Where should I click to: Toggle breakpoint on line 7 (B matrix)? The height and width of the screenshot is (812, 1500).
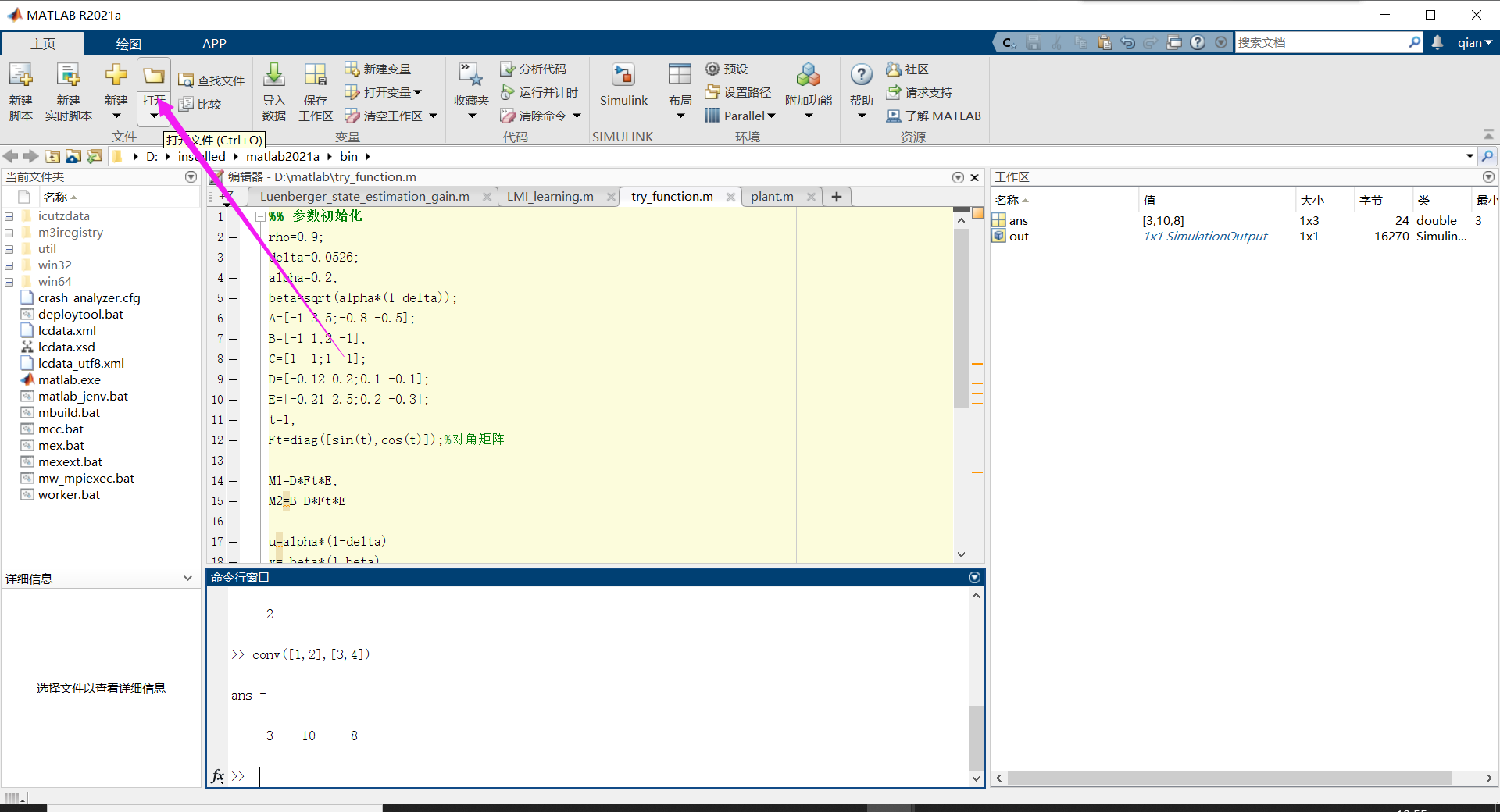click(x=234, y=339)
